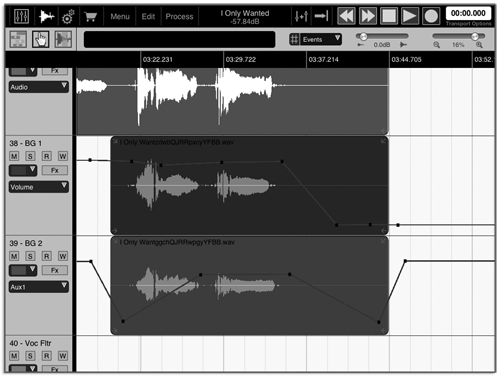The height and width of the screenshot is (377, 500).
Task: Open the Edit menu
Action: (148, 16)
